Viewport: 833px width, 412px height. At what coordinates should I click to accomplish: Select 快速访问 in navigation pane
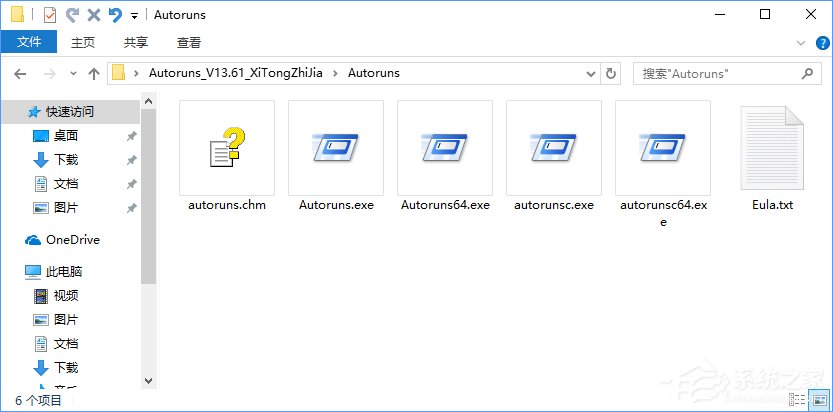70,111
